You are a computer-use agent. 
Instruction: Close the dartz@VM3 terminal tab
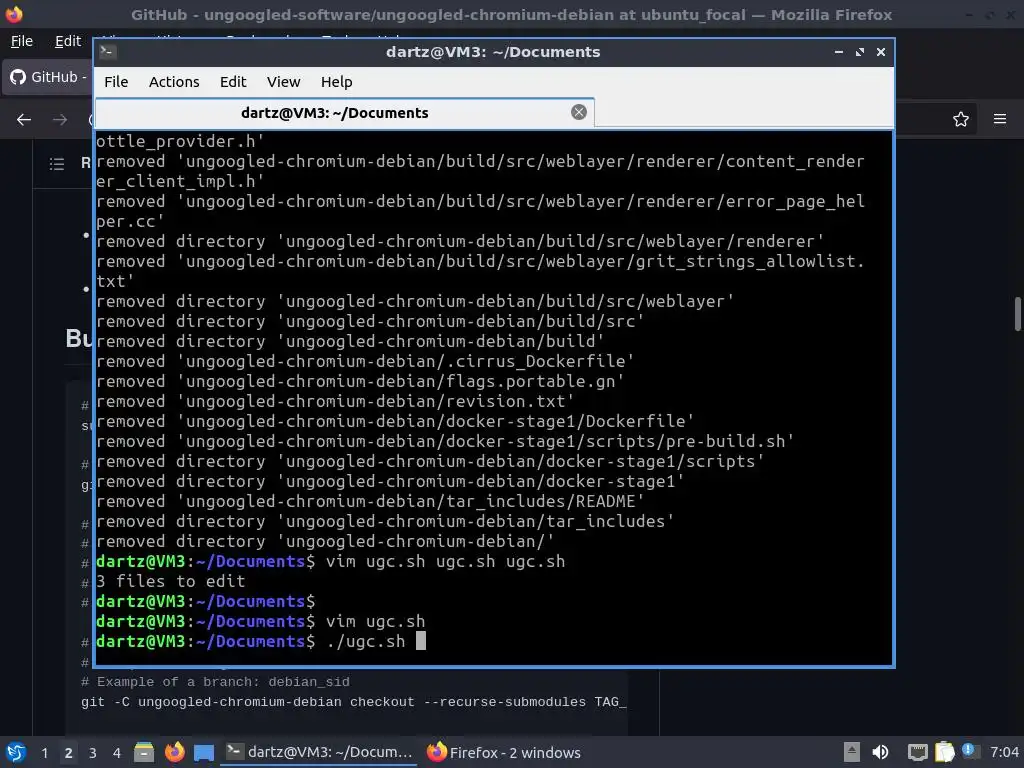[x=579, y=112]
